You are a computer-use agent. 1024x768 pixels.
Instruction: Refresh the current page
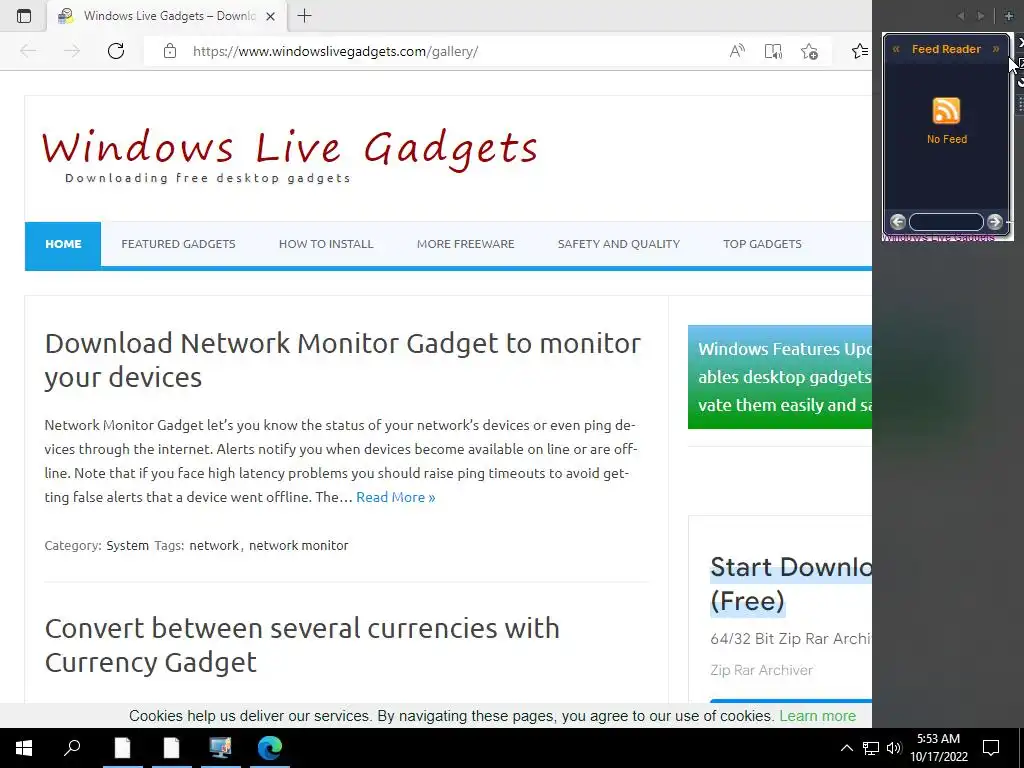[x=116, y=51]
